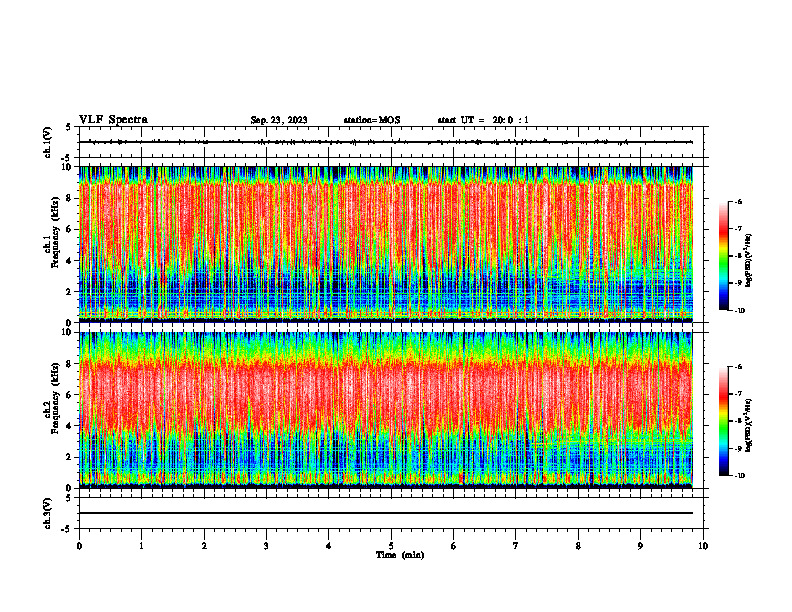Click the "-8" tick label on the ch.1 color bar

click(x=738, y=256)
